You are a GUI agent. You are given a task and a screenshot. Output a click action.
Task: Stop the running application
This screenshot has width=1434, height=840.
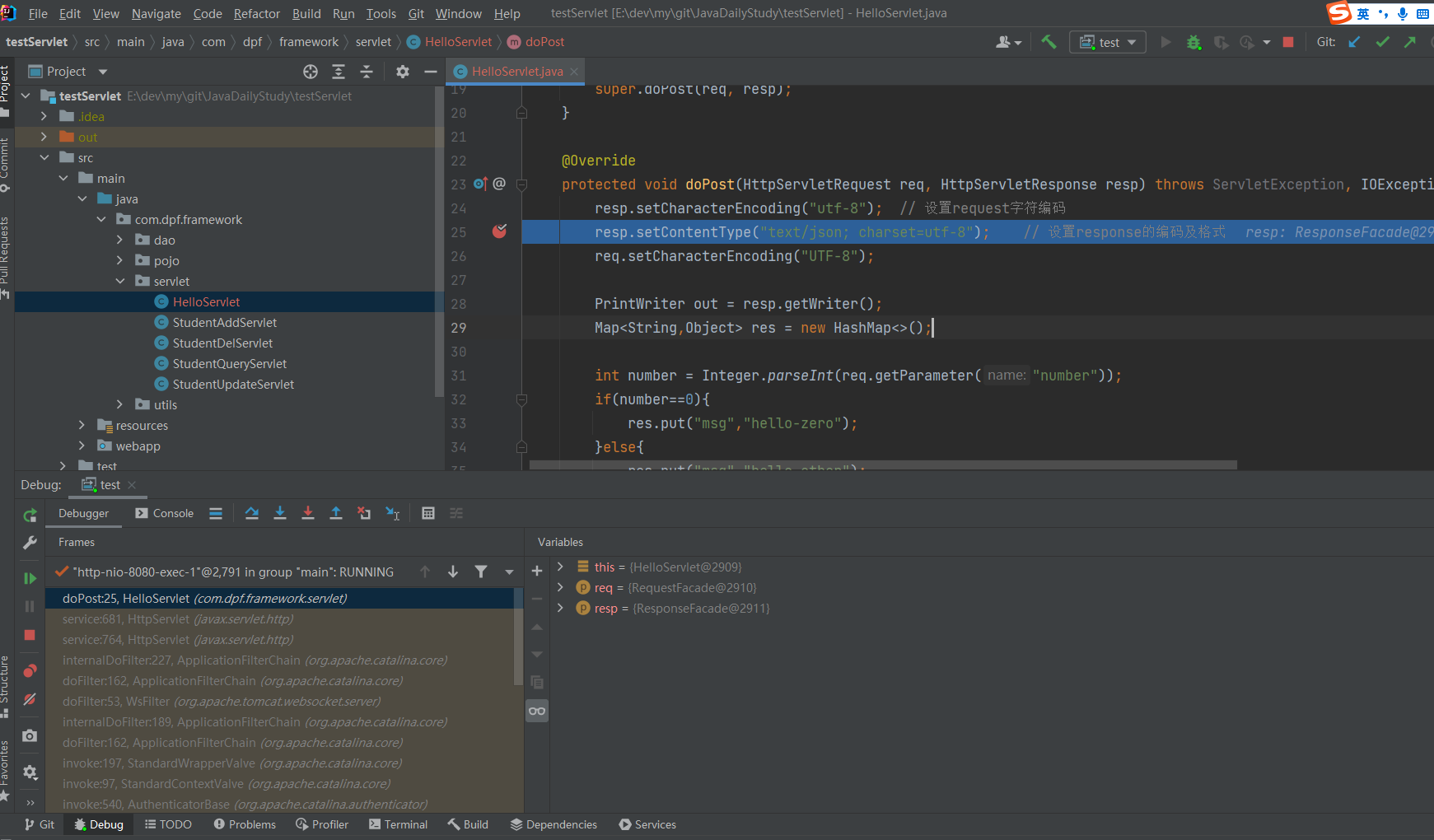click(1287, 41)
